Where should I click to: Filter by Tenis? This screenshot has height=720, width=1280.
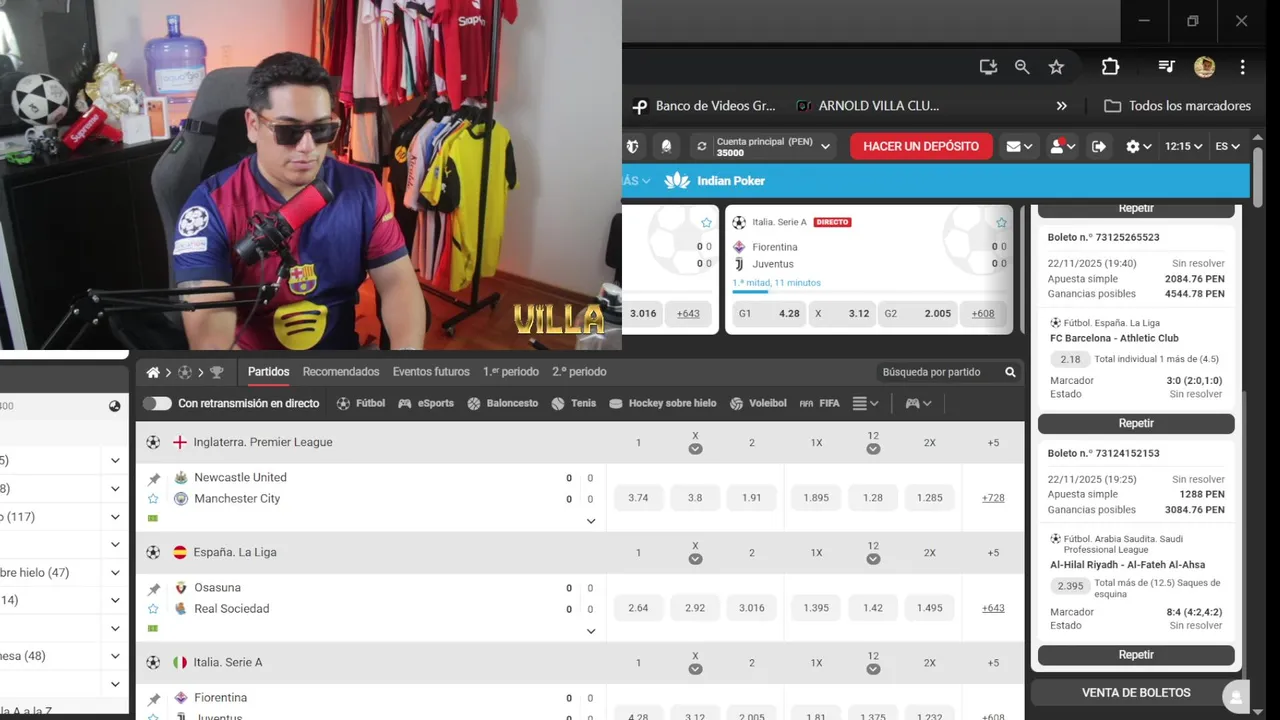point(574,404)
